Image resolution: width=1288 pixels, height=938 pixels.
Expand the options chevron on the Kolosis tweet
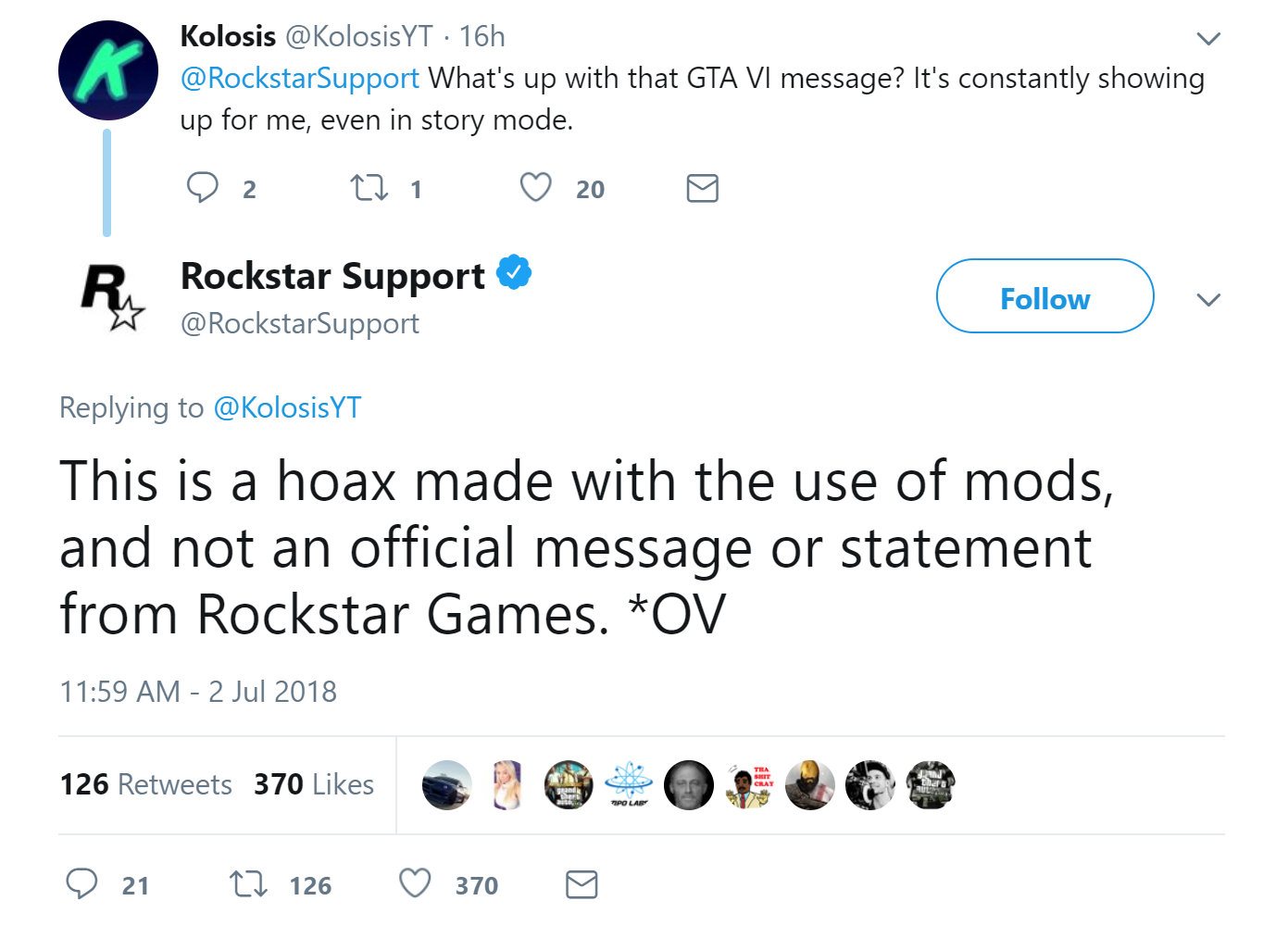pos(1208,38)
